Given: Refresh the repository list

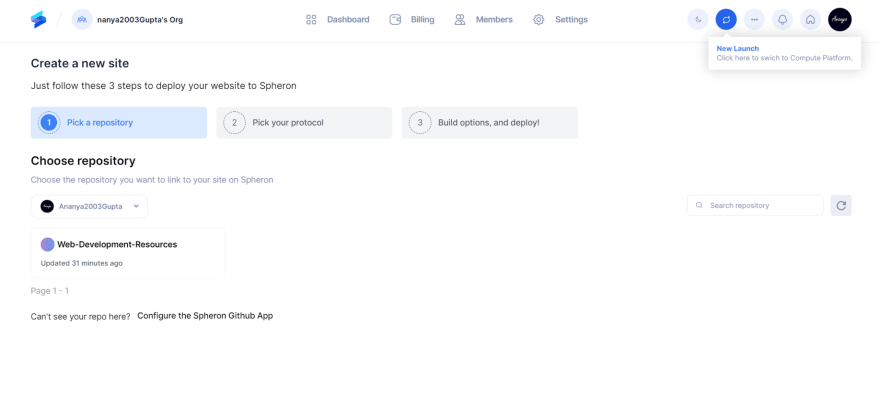Looking at the screenshot, I should [841, 205].
